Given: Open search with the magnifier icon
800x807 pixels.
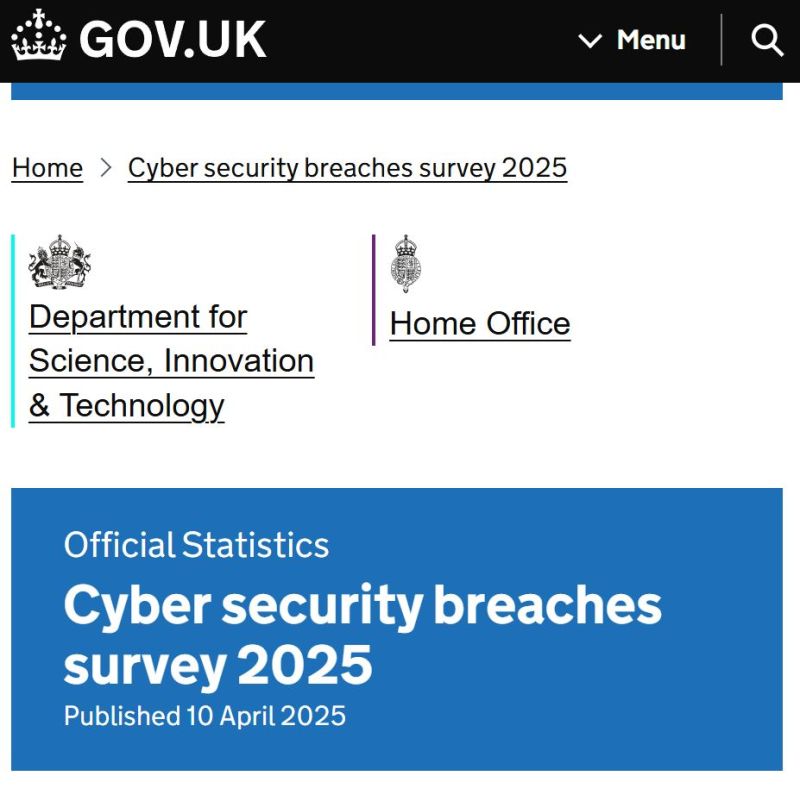Looking at the screenshot, I should point(767,40).
